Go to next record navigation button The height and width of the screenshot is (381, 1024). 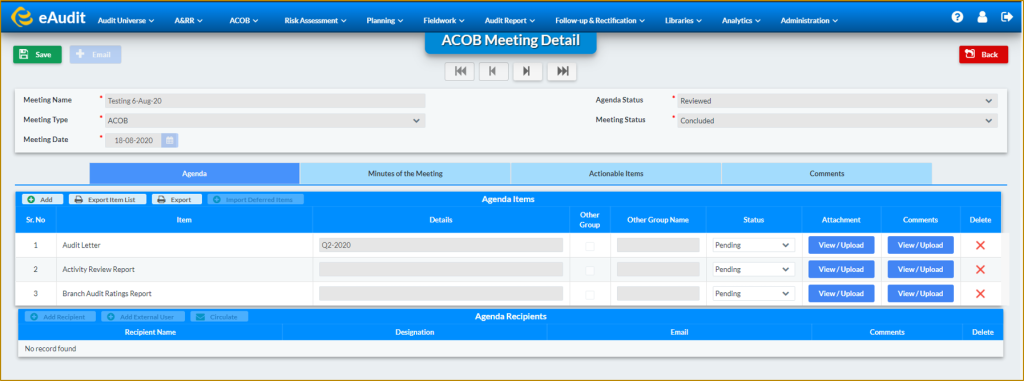coord(528,71)
